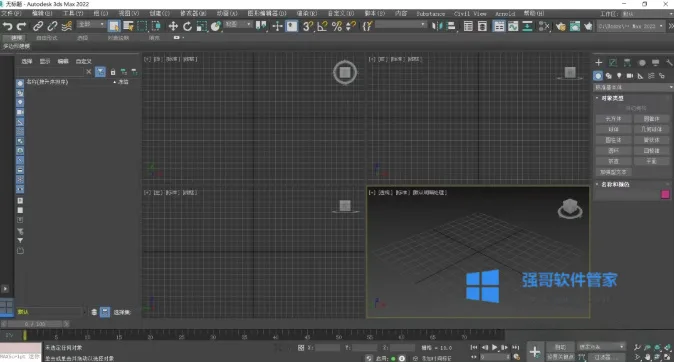Viewport: 674px width, 362px height.
Task: Toggle the Scene Explorer toolbar icon
Action: [x=468, y=26]
